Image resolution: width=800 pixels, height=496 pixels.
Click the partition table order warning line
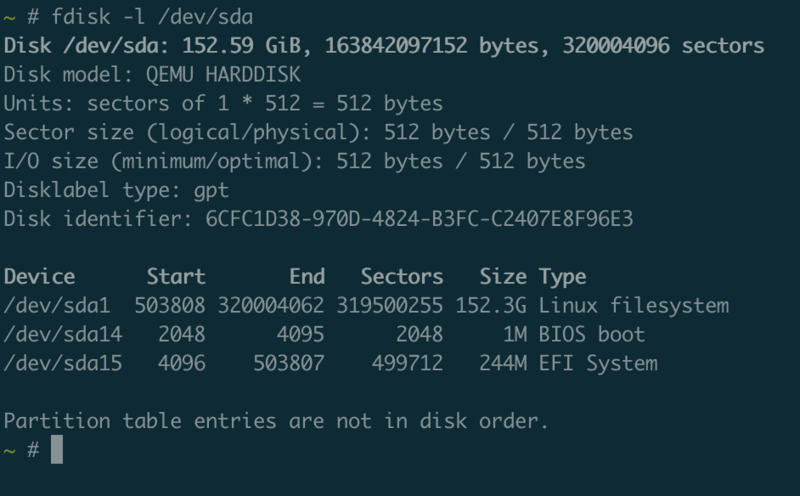277,421
